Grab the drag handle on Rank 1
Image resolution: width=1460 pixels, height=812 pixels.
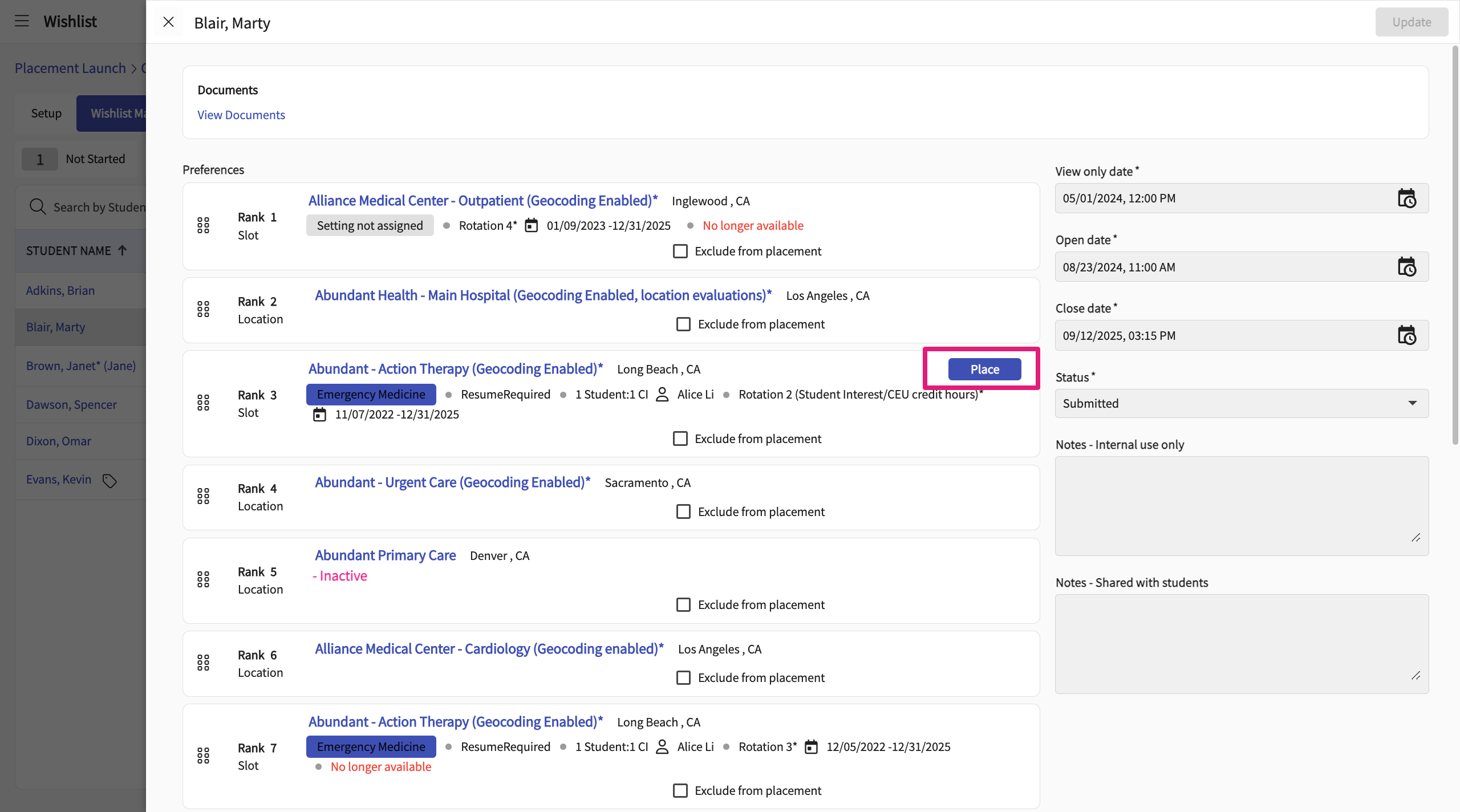tap(204, 225)
